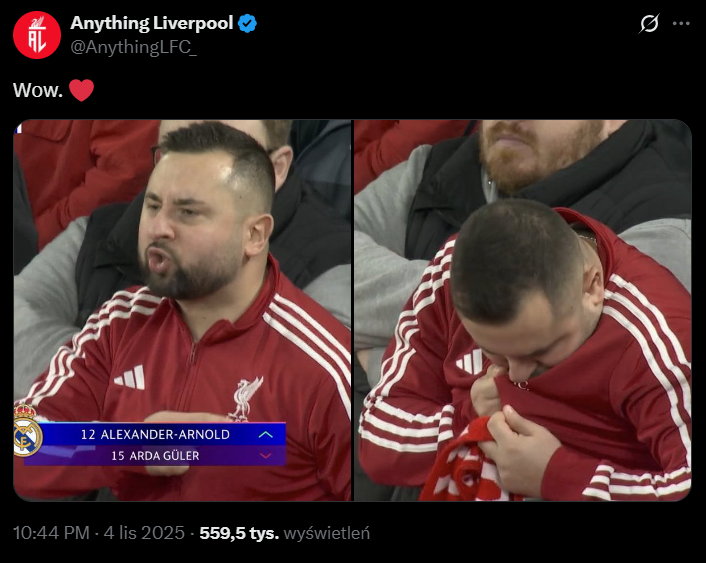Screen dimensions: 706x563
Task: Open the @AnythingLFC_ handle link
Action: tap(133, 47)
